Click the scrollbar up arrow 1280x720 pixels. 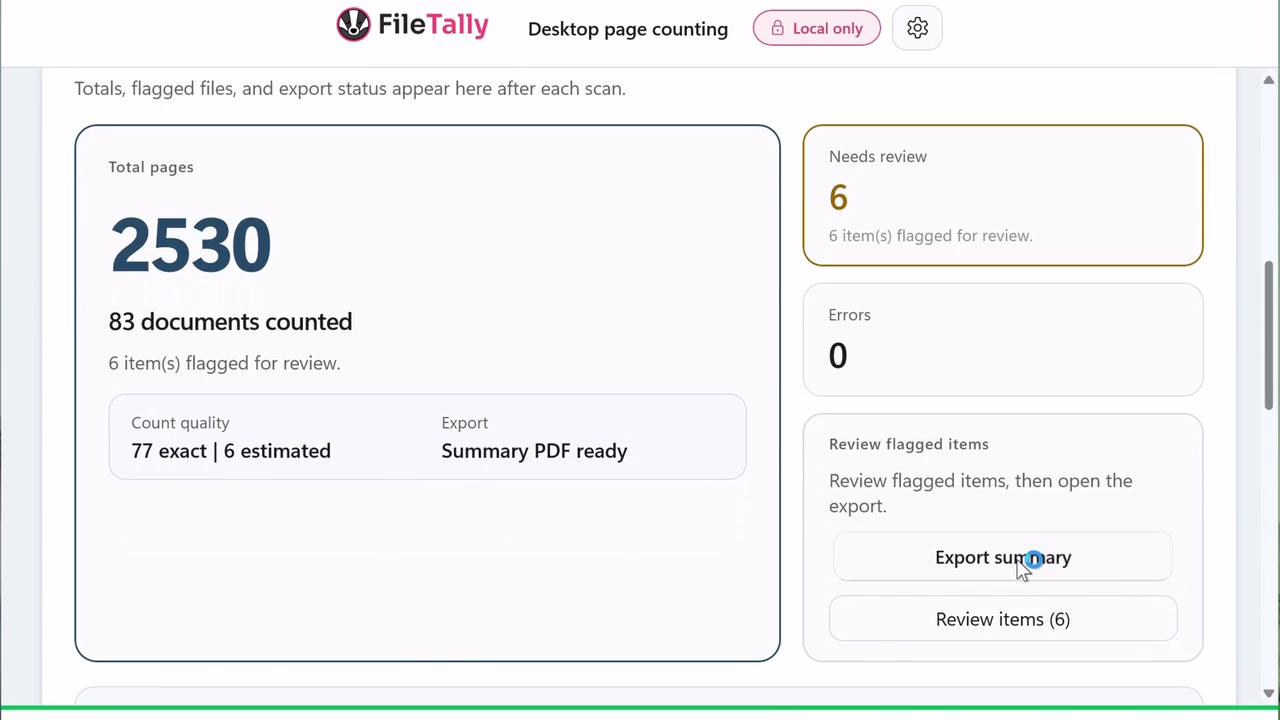click(x=1270, y=80)
